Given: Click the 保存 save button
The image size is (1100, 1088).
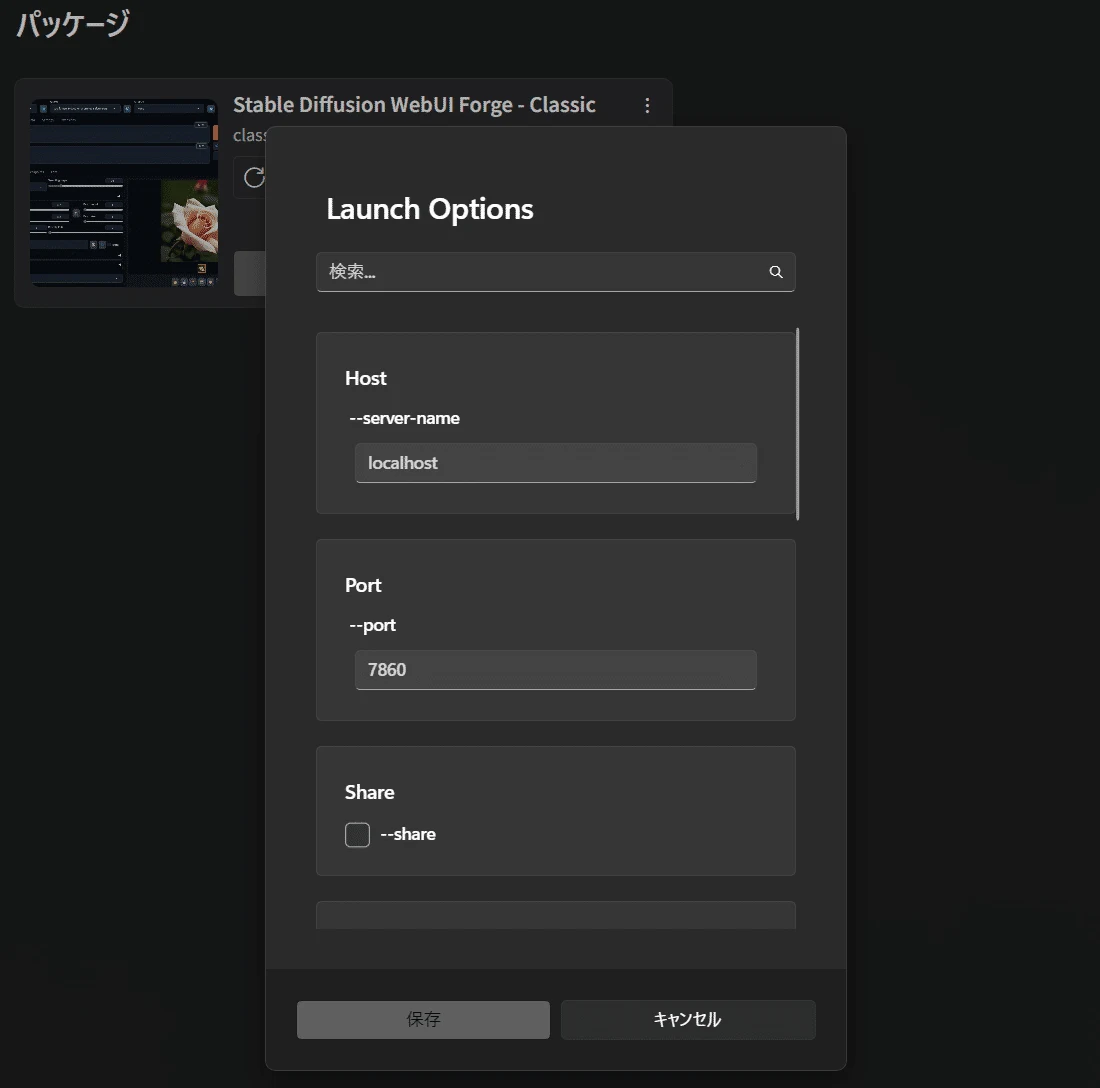Looking at the screenshot, I should [423, 1019].
